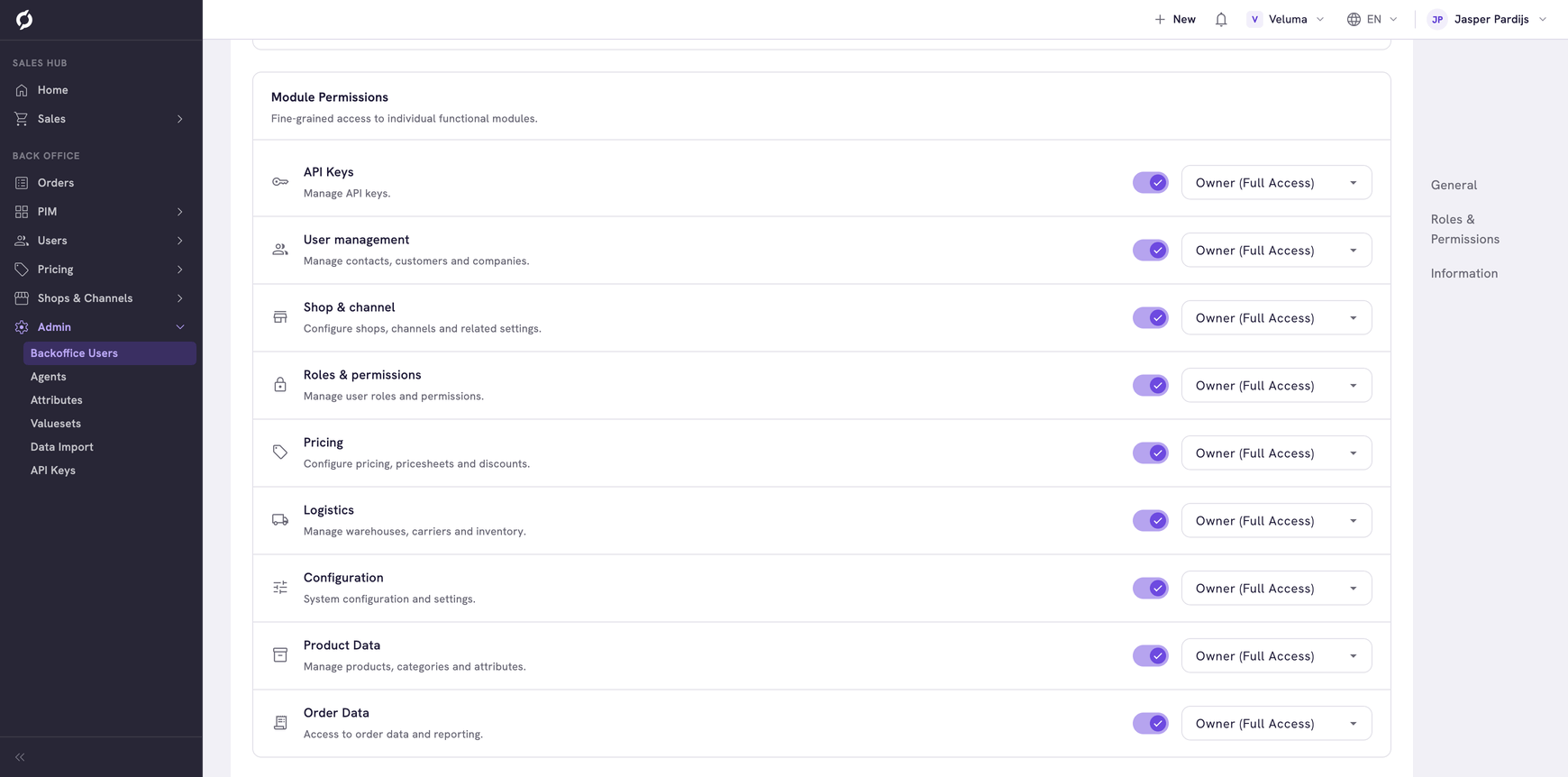The image size is (1568, 777).
Task: Jump to the General section link
Action: pos(1454,185)
